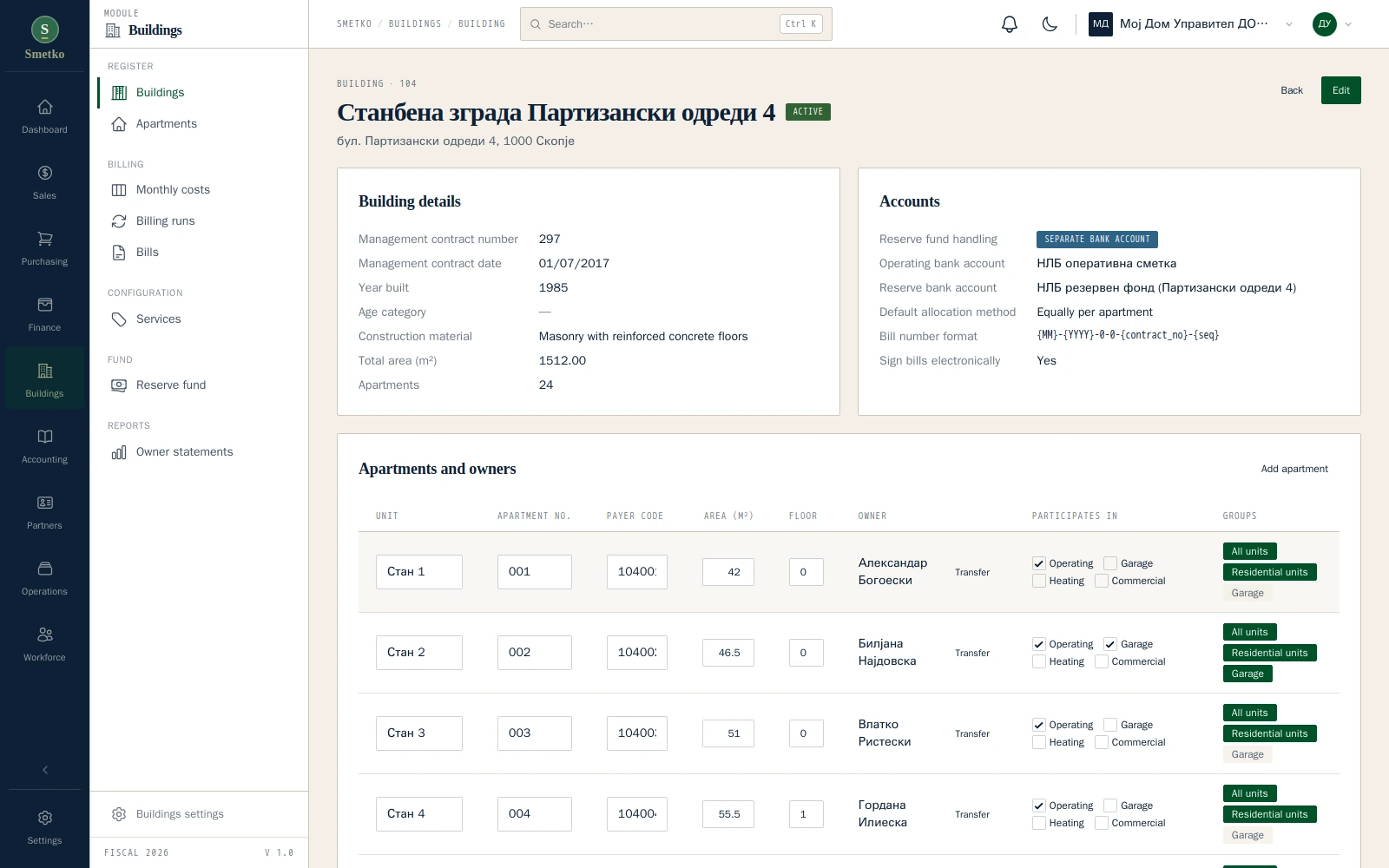Image resolution: width=1389 pixels, height=868 pixels.
Task: Collapse the sidebar with left chevron
Action: point(45,770)
